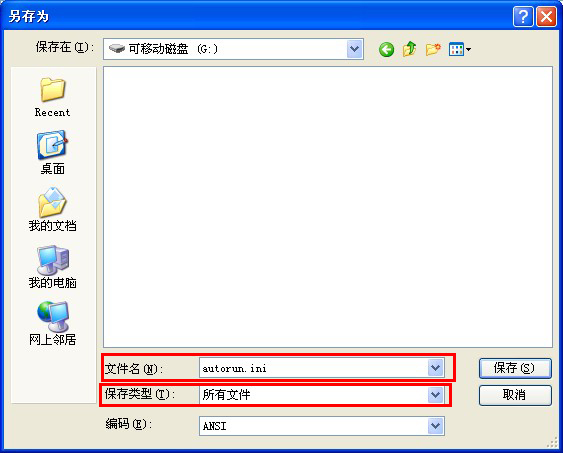Expand the 保存在 location dropdown
Screen dimensions: 563x453
point(355,49)
